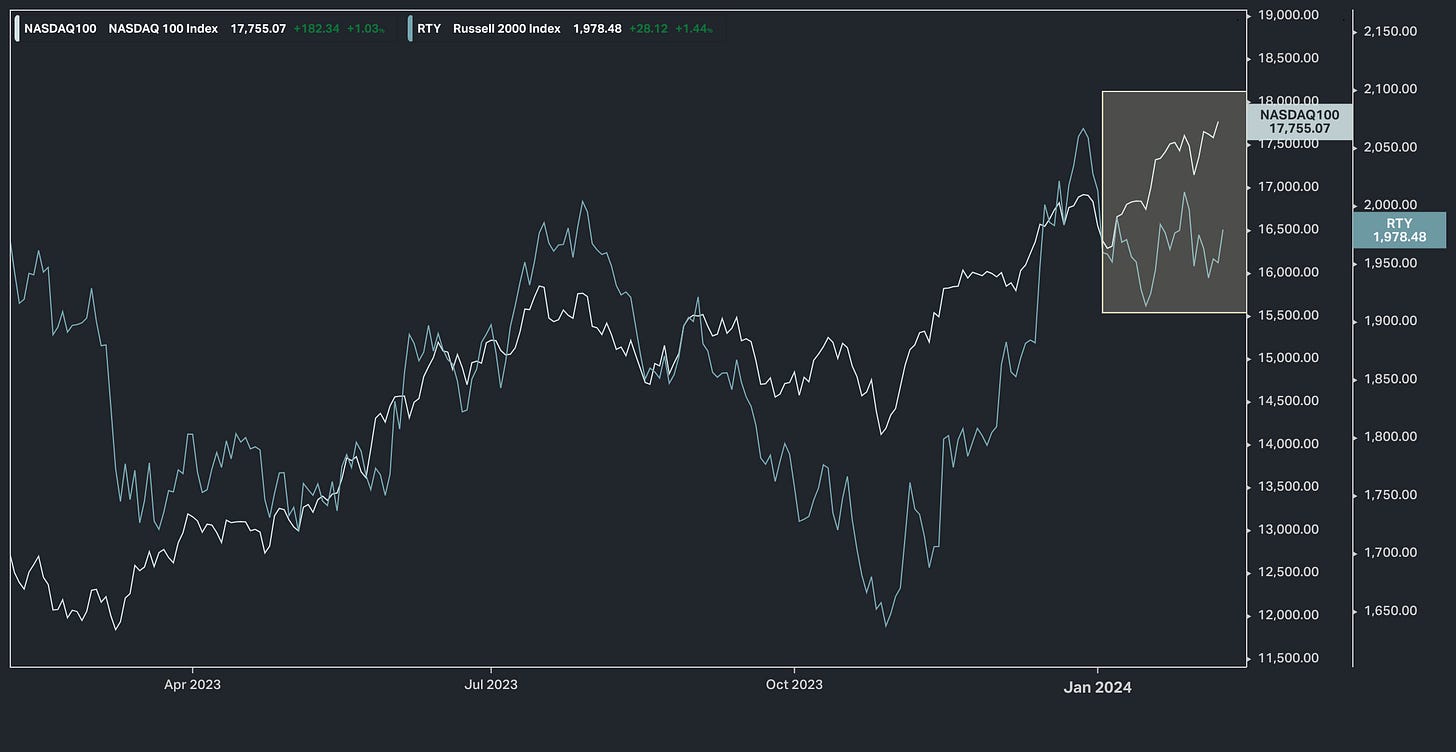The height and width of the screenshot is (752, 1456).
Task: Click the Apr 2023 time axis label
Action: (x=191, y=685)
